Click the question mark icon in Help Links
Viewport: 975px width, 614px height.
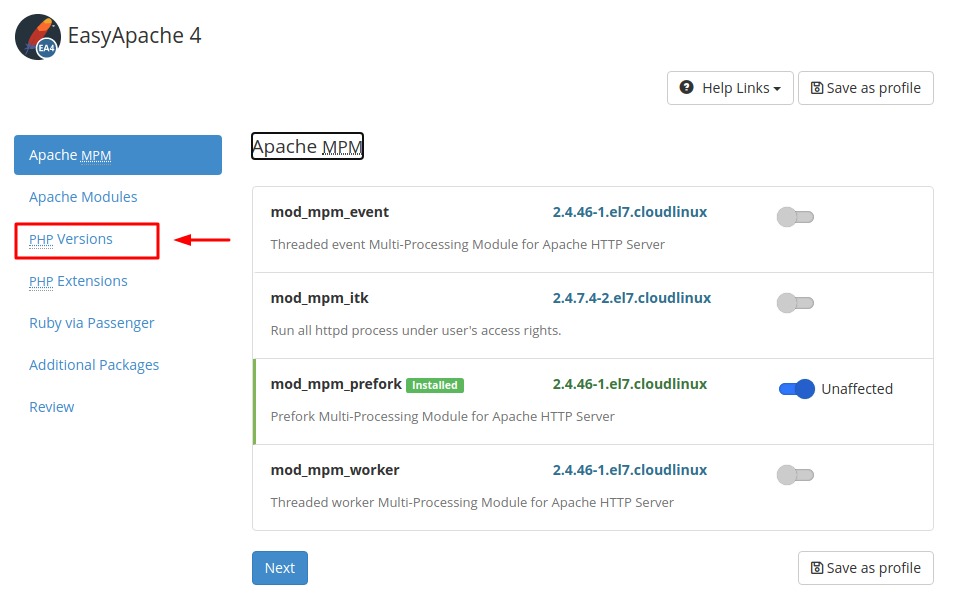(686, 88)
